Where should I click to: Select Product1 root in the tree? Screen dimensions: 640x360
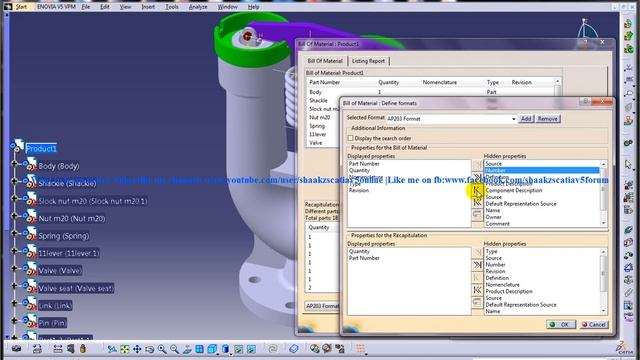(x=41, y=149)
